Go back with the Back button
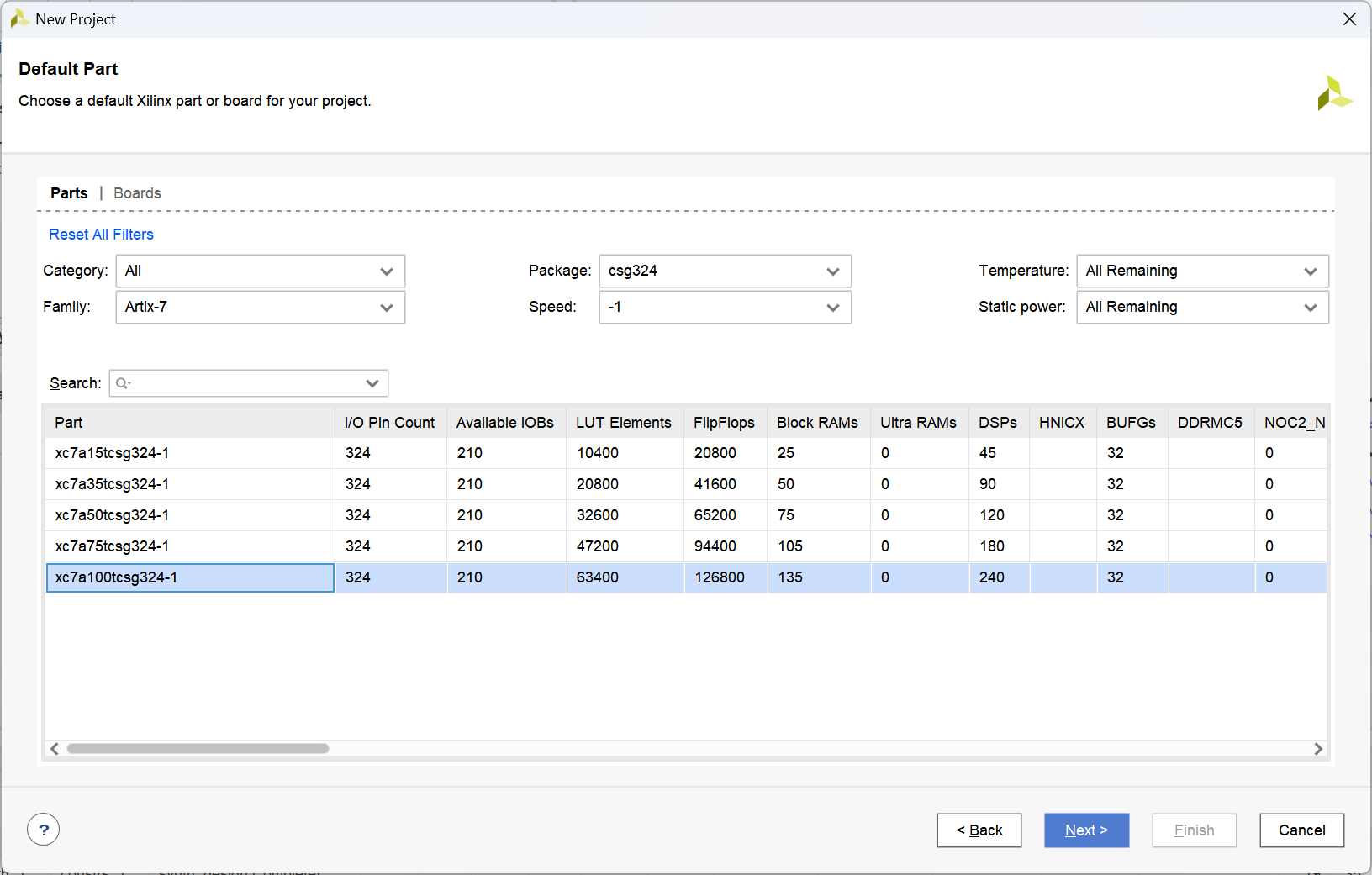The image size is (1372, 875). coord(979,830)
